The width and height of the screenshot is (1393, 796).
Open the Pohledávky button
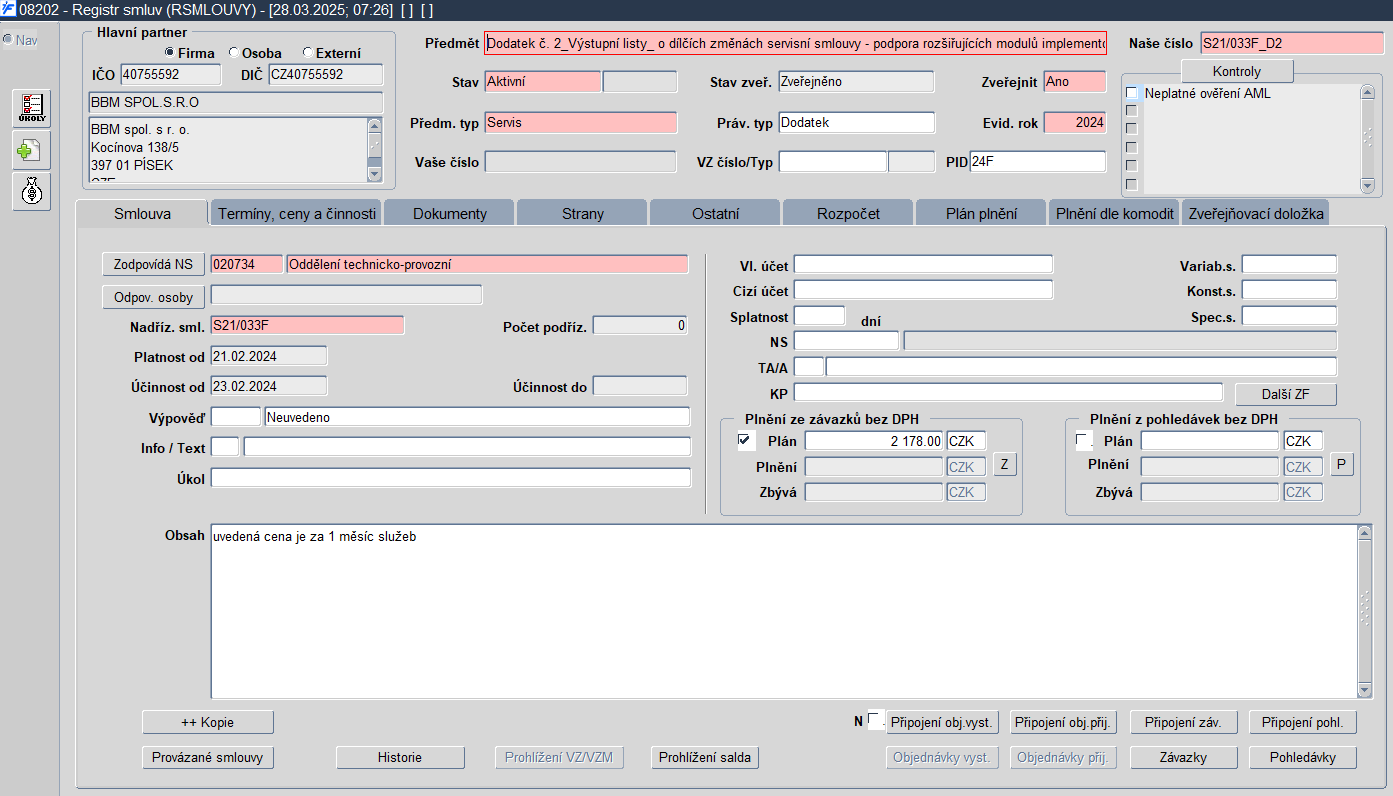click(1303, 757)
